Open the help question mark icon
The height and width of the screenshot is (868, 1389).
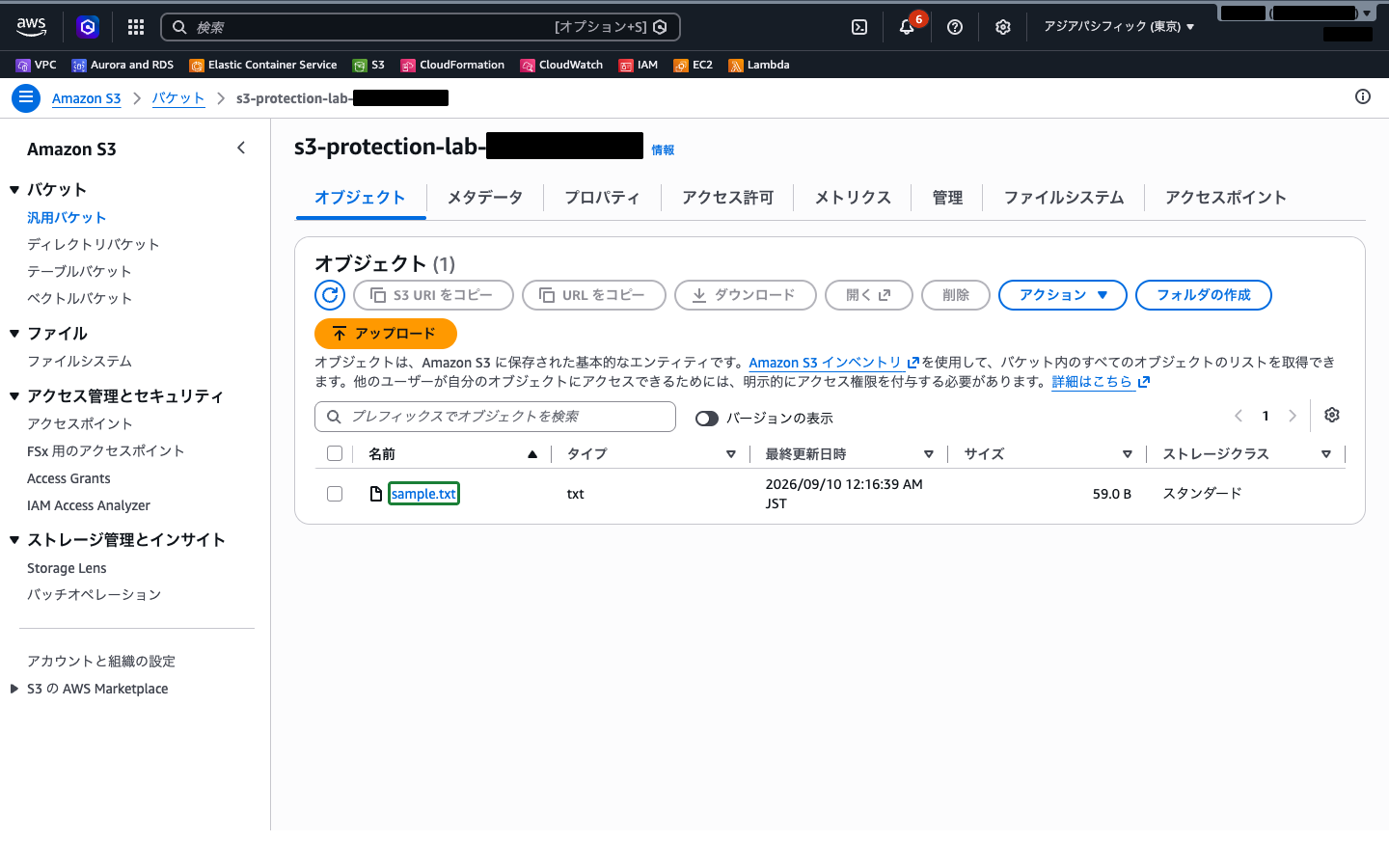[x=955, y=27]
